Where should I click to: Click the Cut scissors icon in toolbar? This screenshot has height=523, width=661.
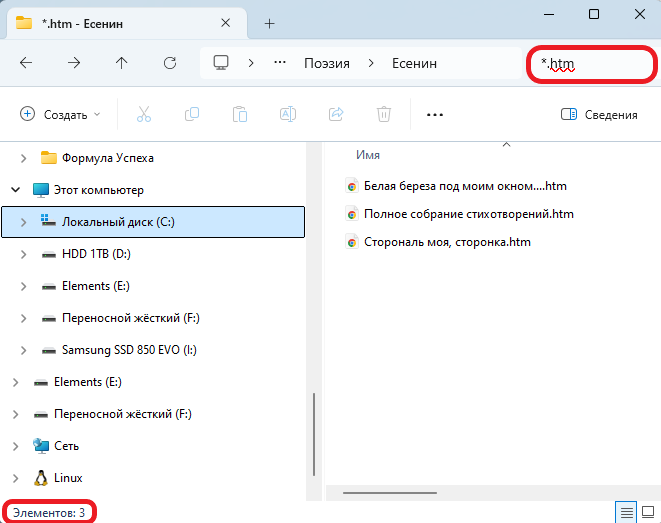143,115
